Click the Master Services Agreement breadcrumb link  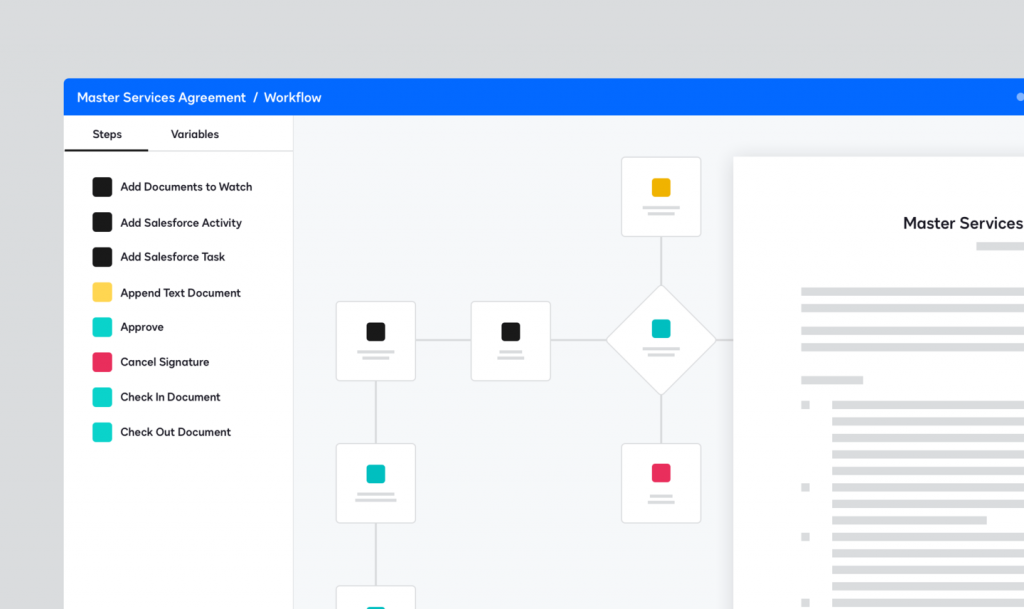pyautogui.click(x=161, y=97)
